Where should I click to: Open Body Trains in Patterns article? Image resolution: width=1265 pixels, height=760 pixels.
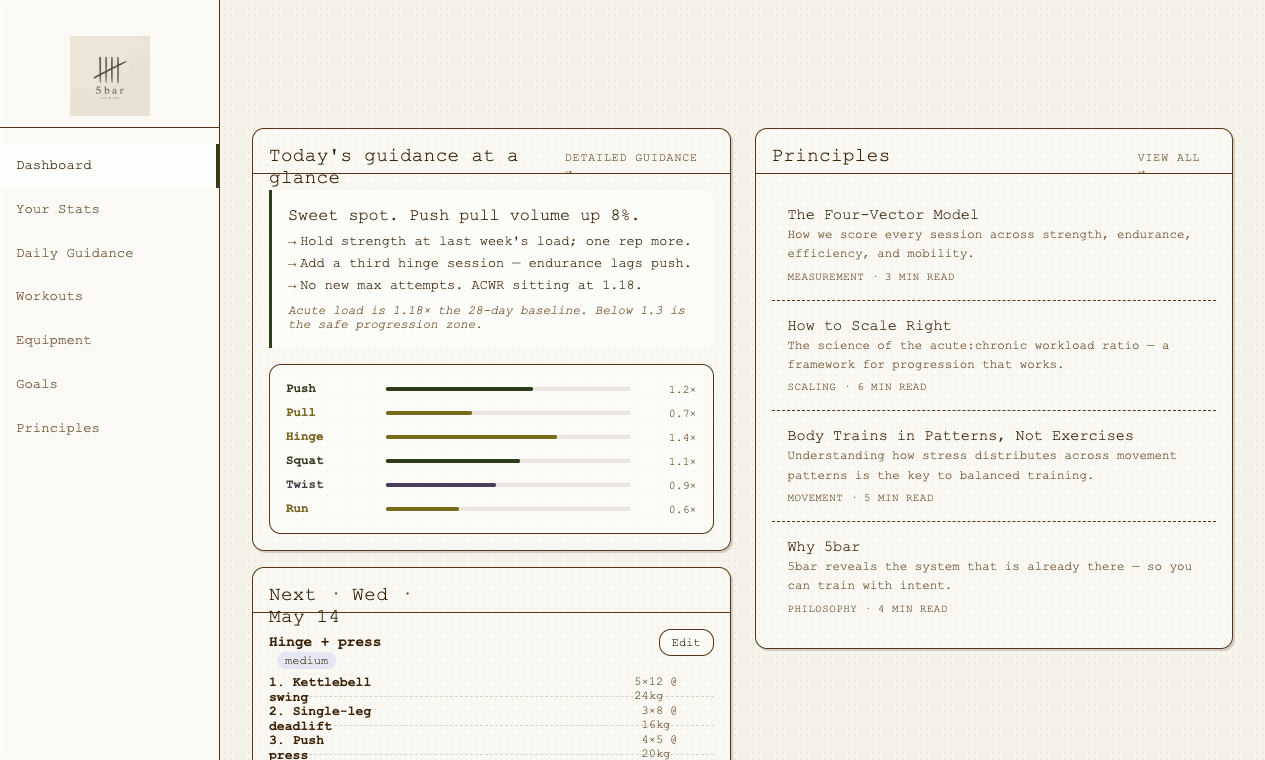(x=994, y=466)
